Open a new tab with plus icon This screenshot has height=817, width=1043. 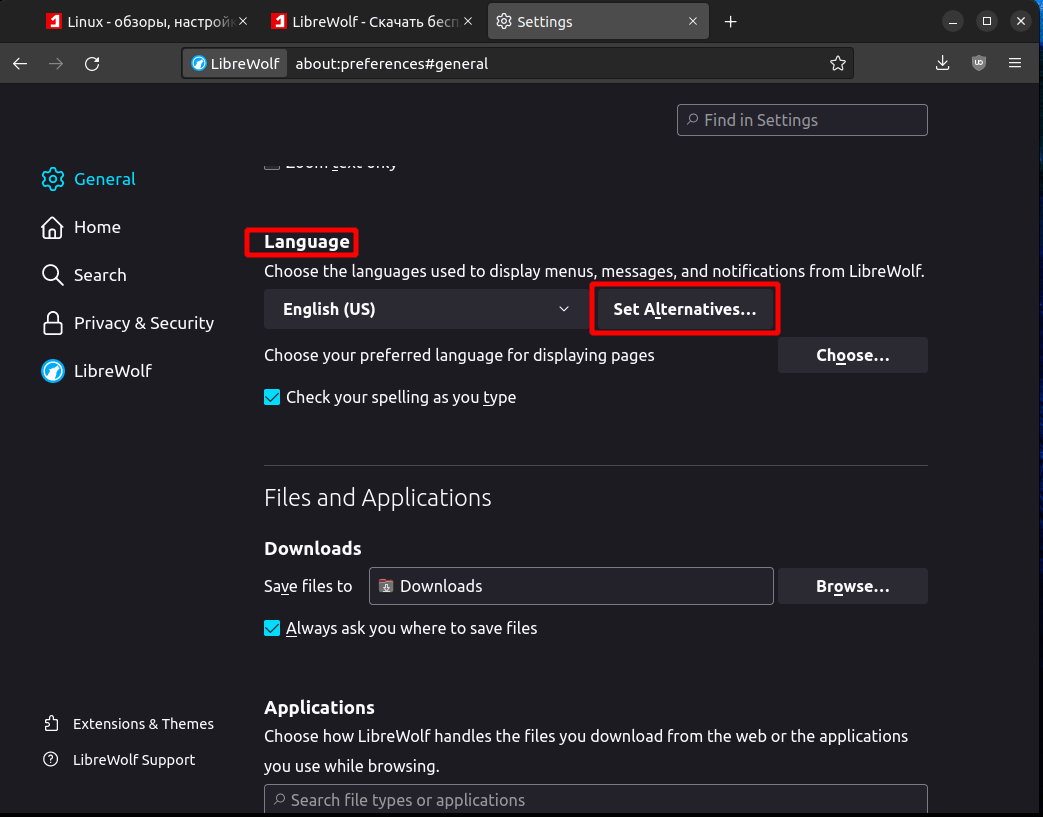(731, 22)
